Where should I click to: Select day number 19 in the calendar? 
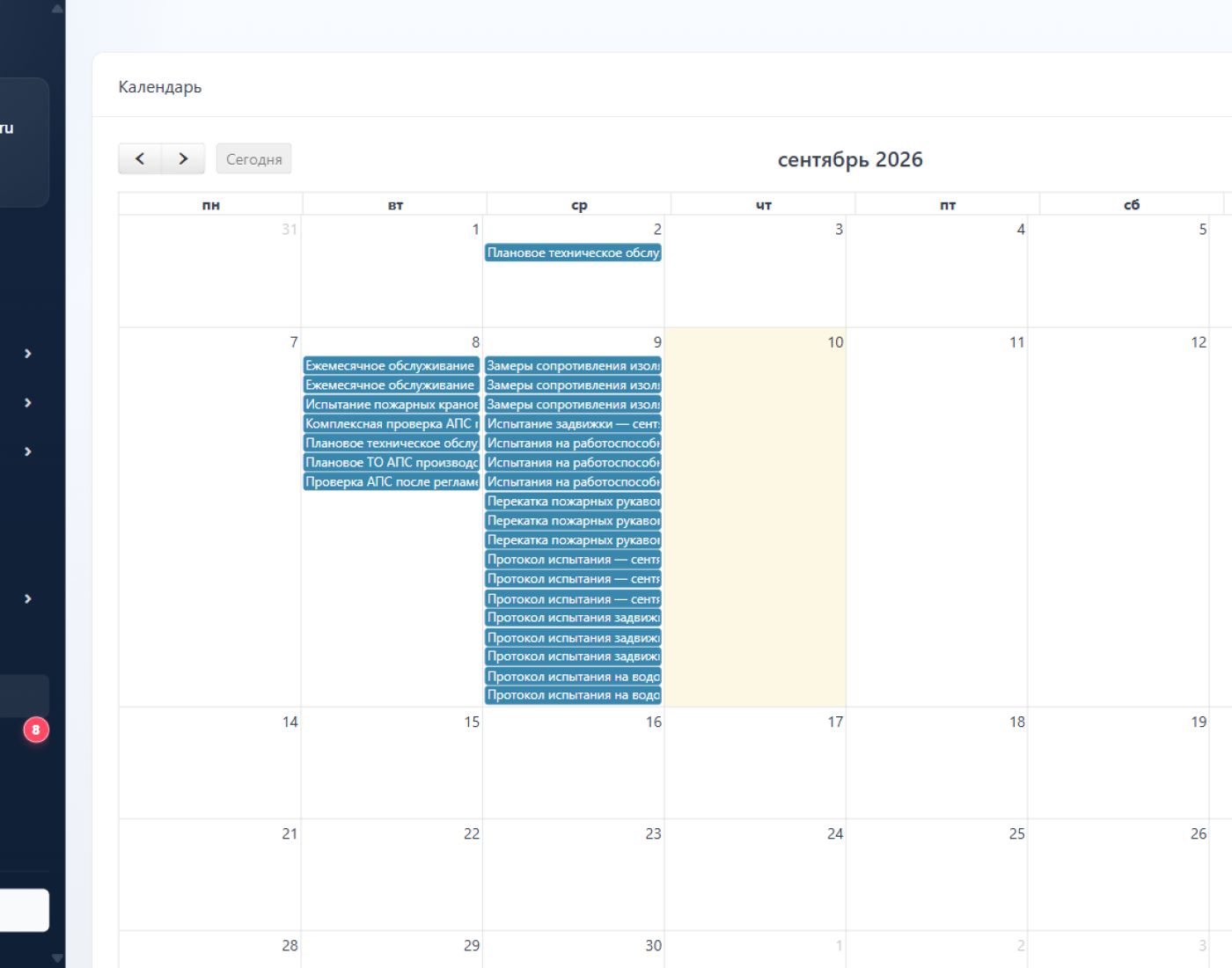click(x=1199, y=722)
